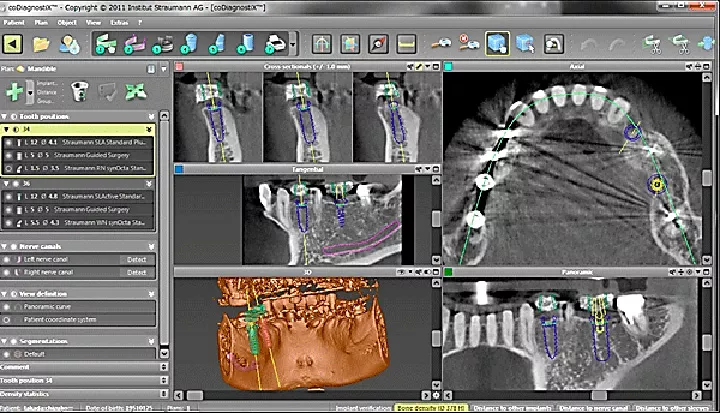Open the Plan menu
The height and width of the screenshot is (413, 720).
(x=41, y=22)
